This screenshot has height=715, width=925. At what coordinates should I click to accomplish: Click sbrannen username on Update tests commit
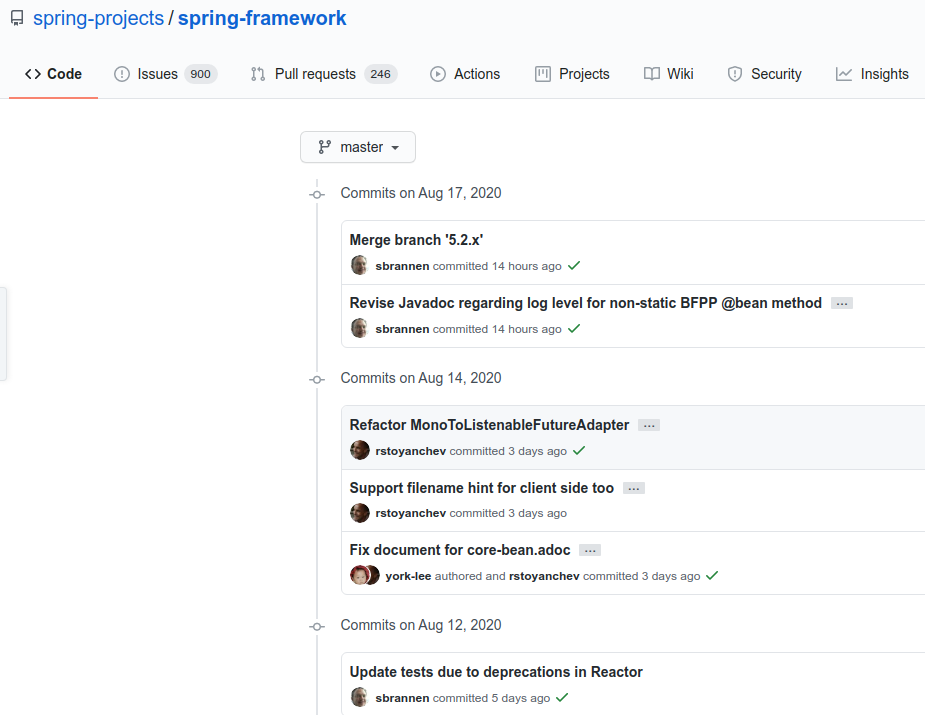pos(402,698)
